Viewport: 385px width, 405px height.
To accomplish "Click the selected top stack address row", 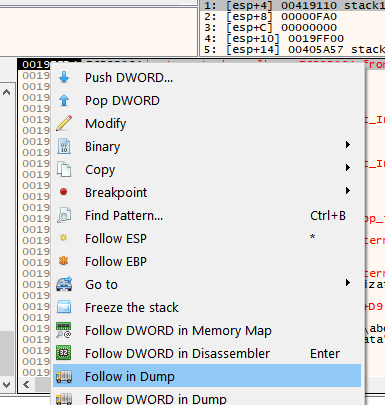I will click(36, 64).
